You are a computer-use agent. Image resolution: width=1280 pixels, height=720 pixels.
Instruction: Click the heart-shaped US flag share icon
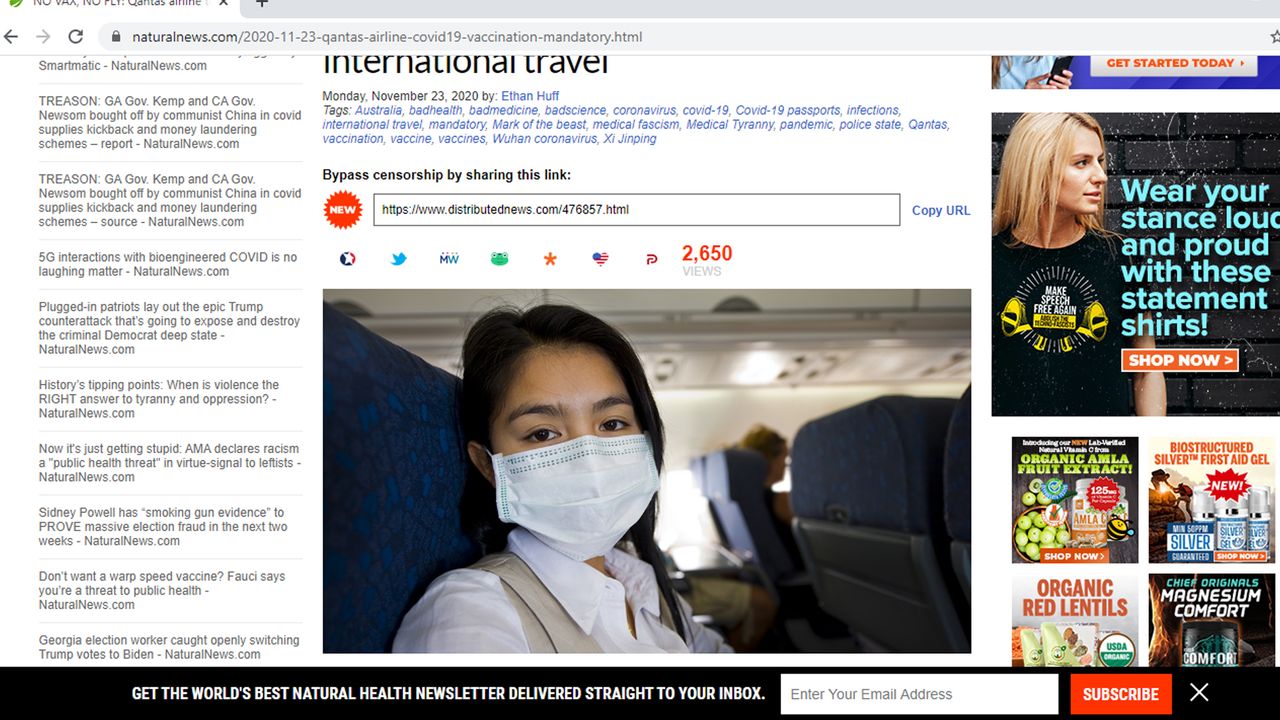coord(600,259)
